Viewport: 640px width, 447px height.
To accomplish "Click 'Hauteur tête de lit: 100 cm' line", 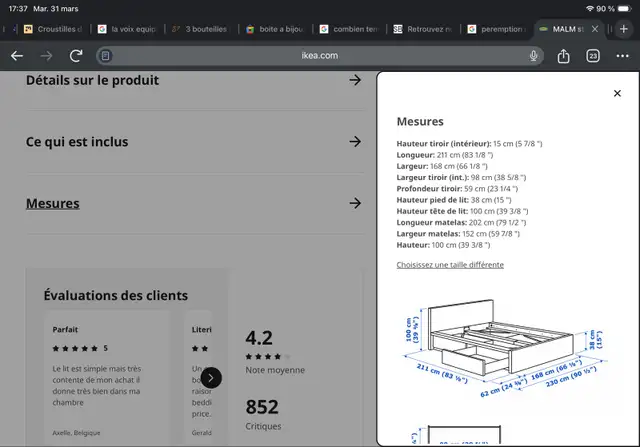I will point(462,211).
